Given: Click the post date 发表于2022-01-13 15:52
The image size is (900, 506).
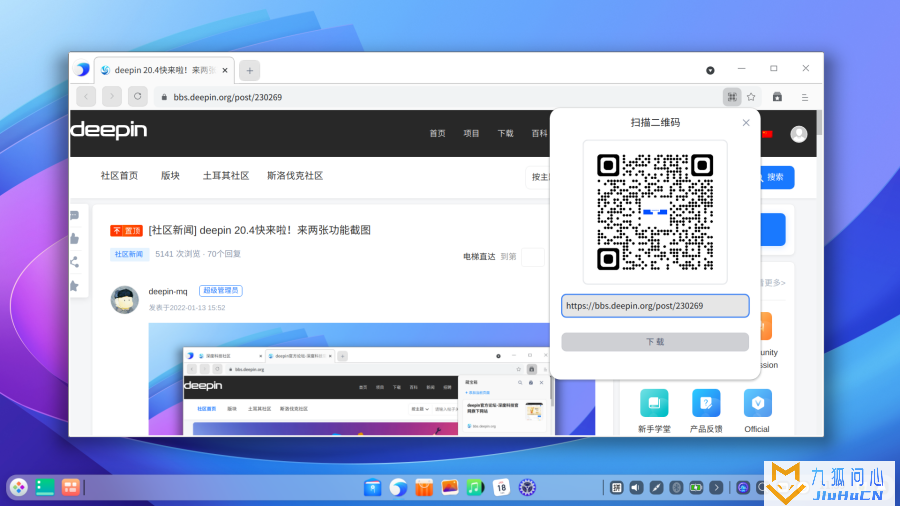Looking at the screenshot, I should point(187,308).
